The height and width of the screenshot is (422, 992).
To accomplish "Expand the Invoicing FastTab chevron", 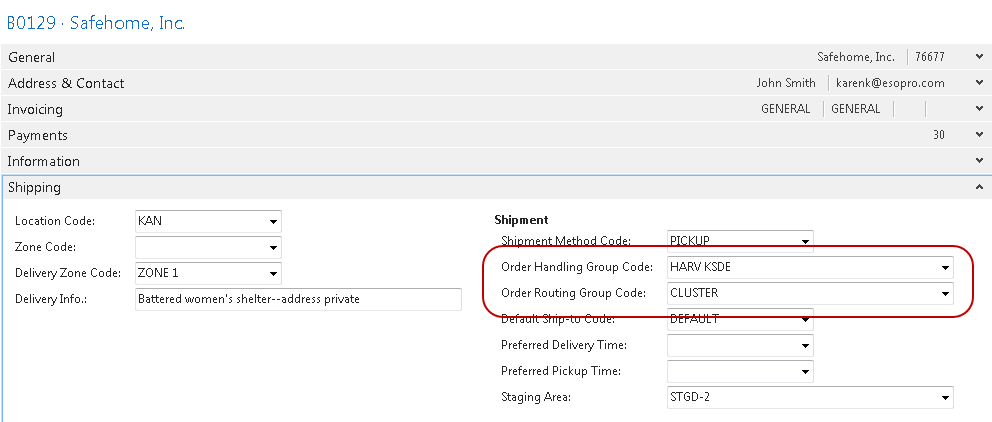I will pos(977,109).
